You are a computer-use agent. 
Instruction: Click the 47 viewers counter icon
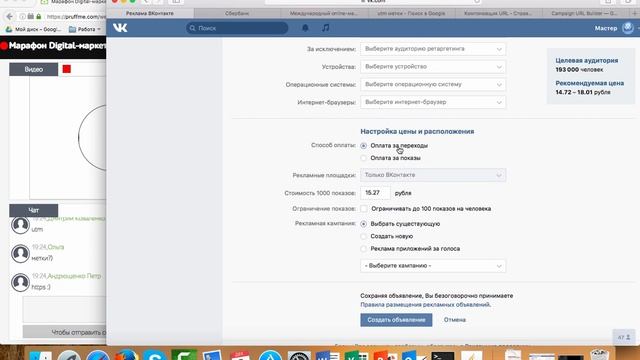(624, 337)
